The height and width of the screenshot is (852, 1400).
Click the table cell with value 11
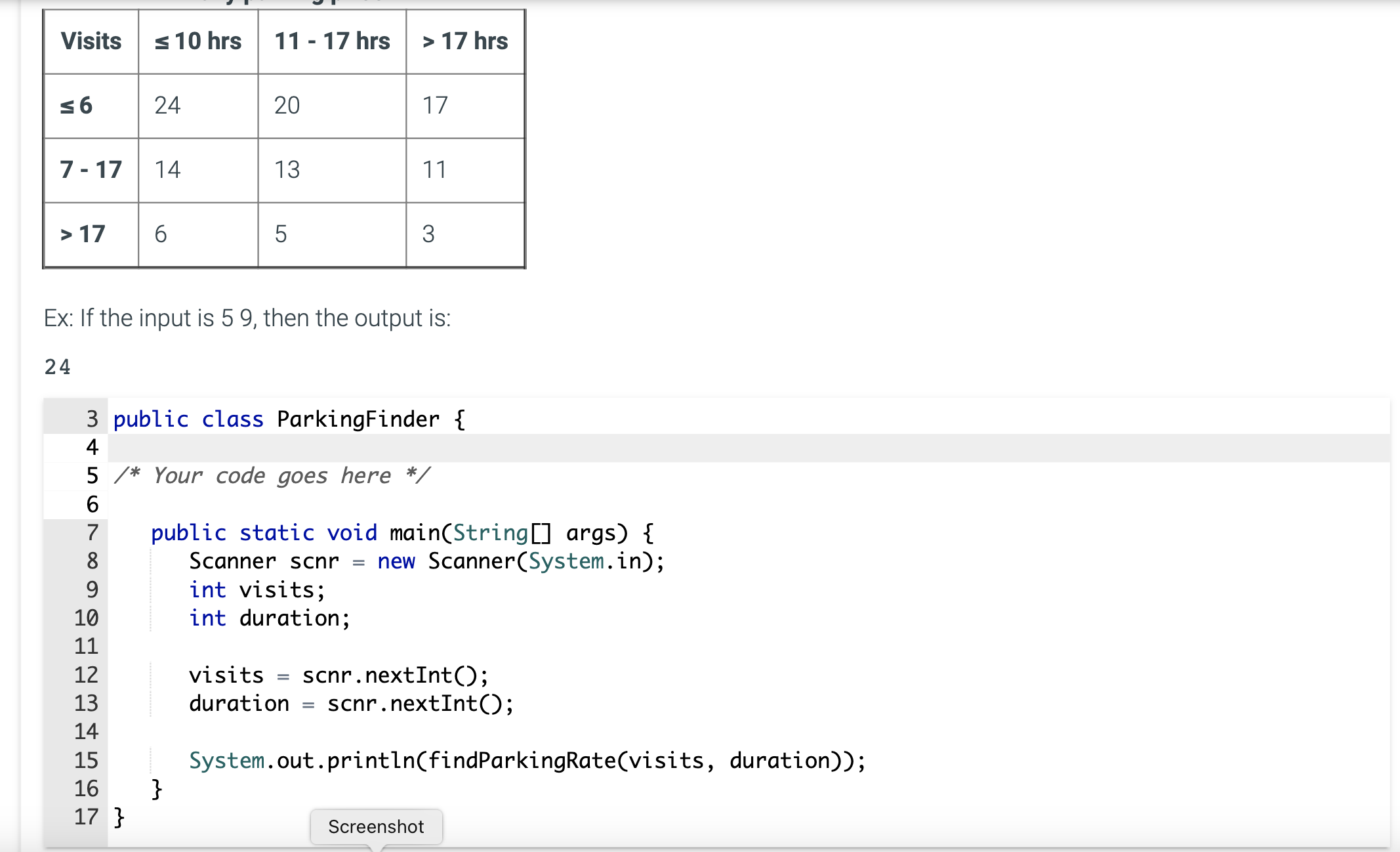point(465,170)
